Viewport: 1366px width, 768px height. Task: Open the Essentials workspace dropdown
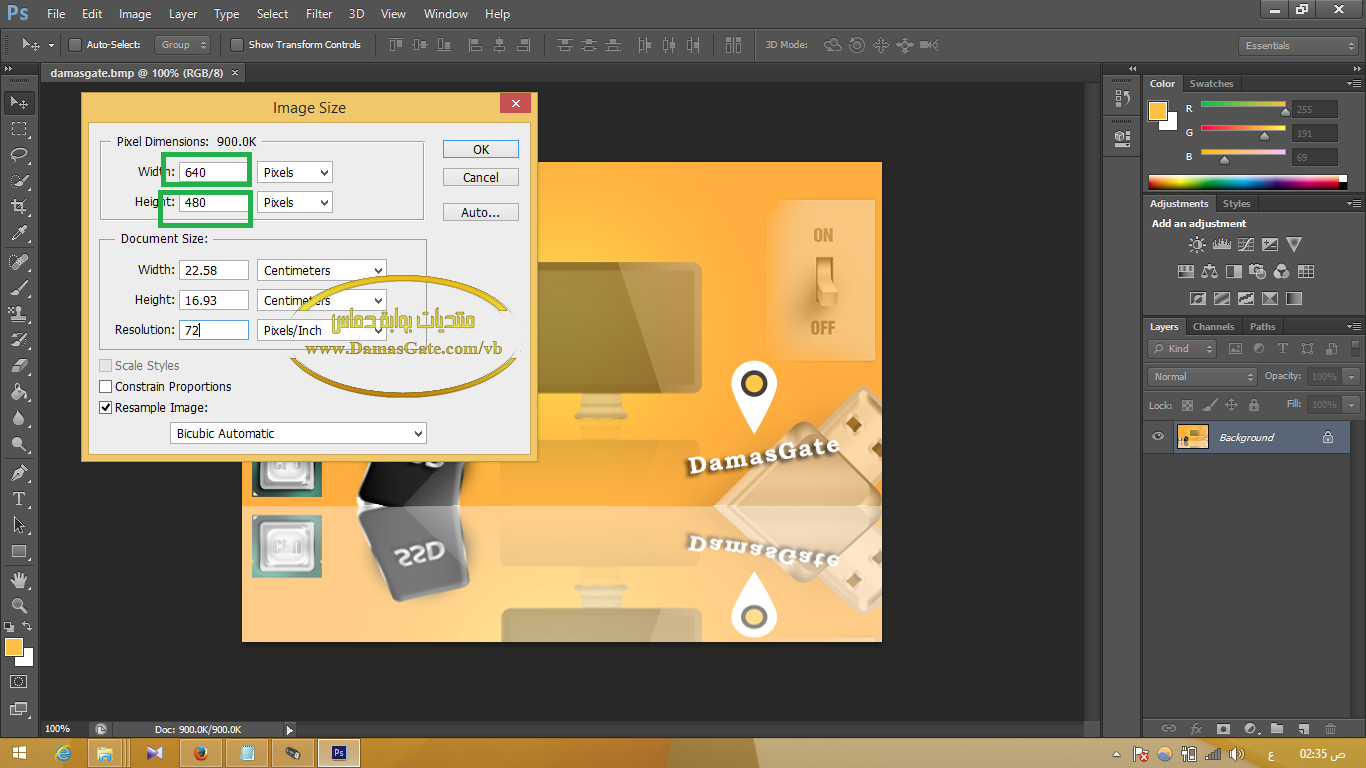coord(1298,46)
